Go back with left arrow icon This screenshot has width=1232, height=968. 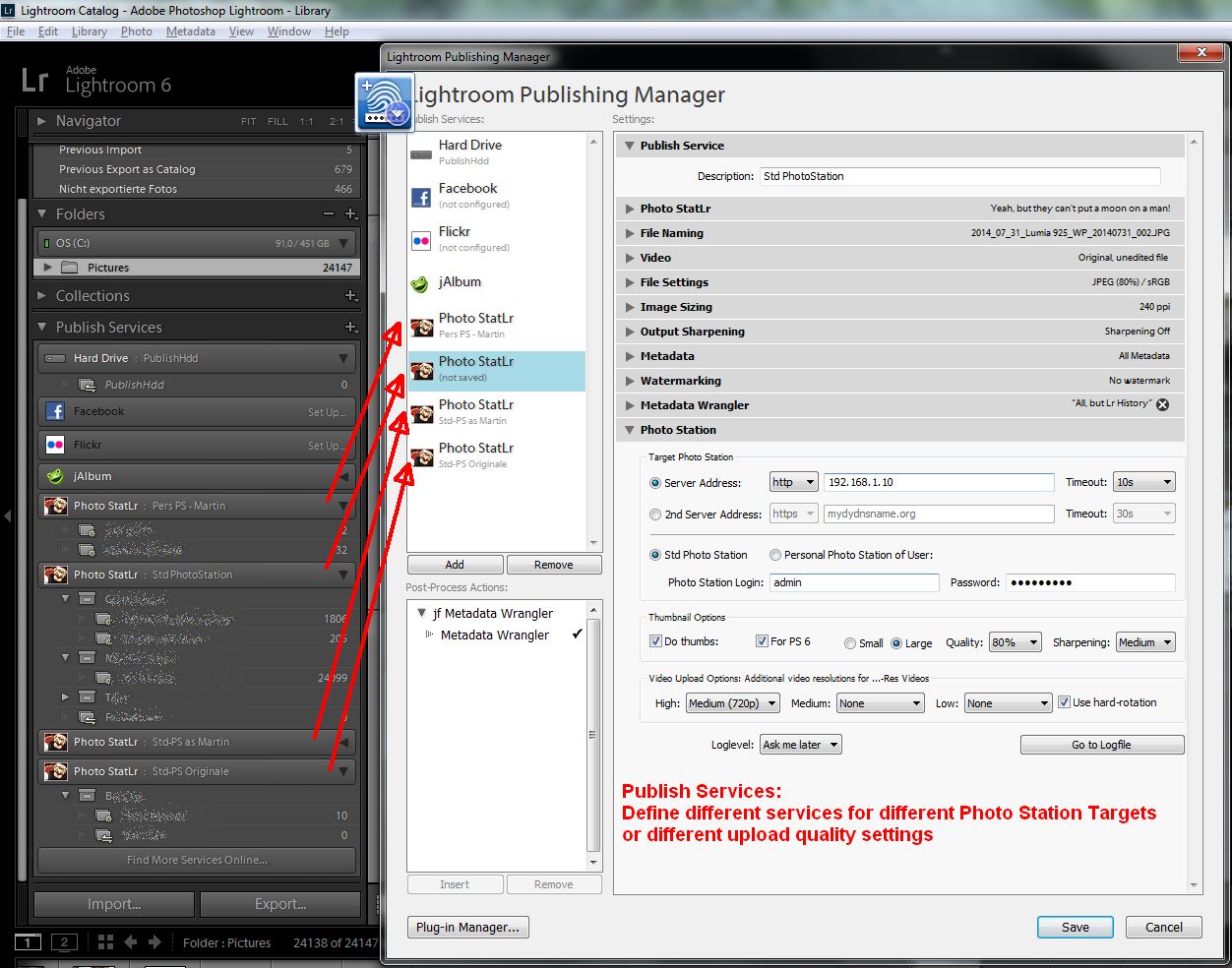click(x=131, y=942)
